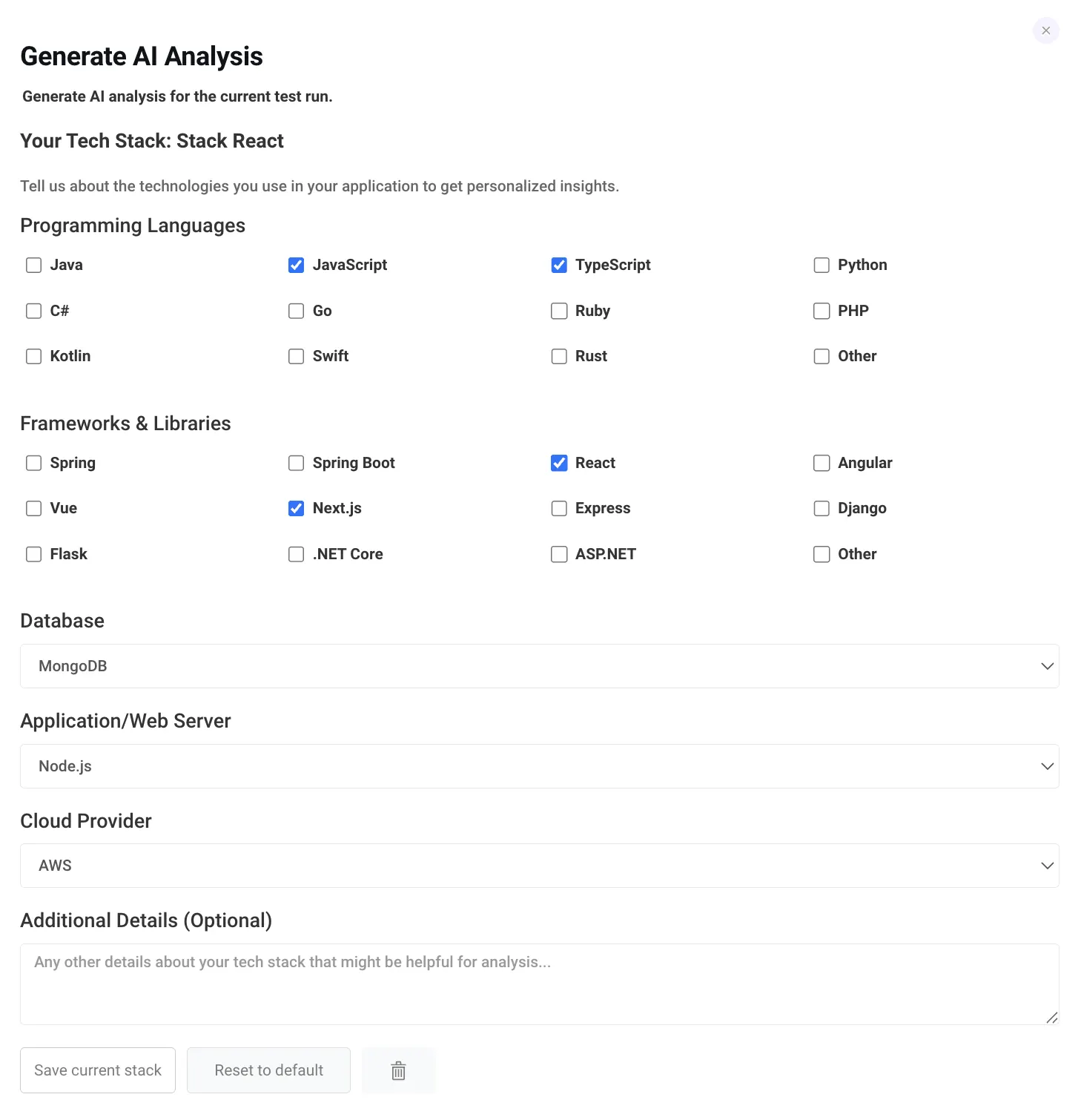Check the Swift checkbox
The image size is (1081, 1120).
pyautogui.click(x=296, y=357)
